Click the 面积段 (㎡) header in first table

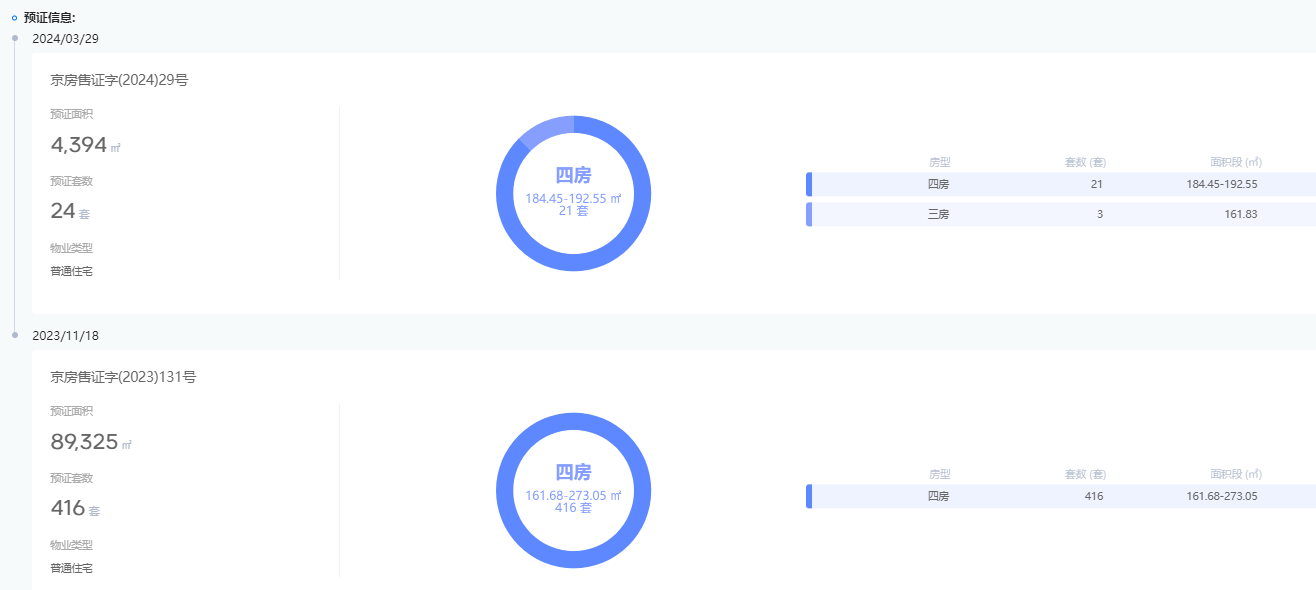pos(1235,162)
